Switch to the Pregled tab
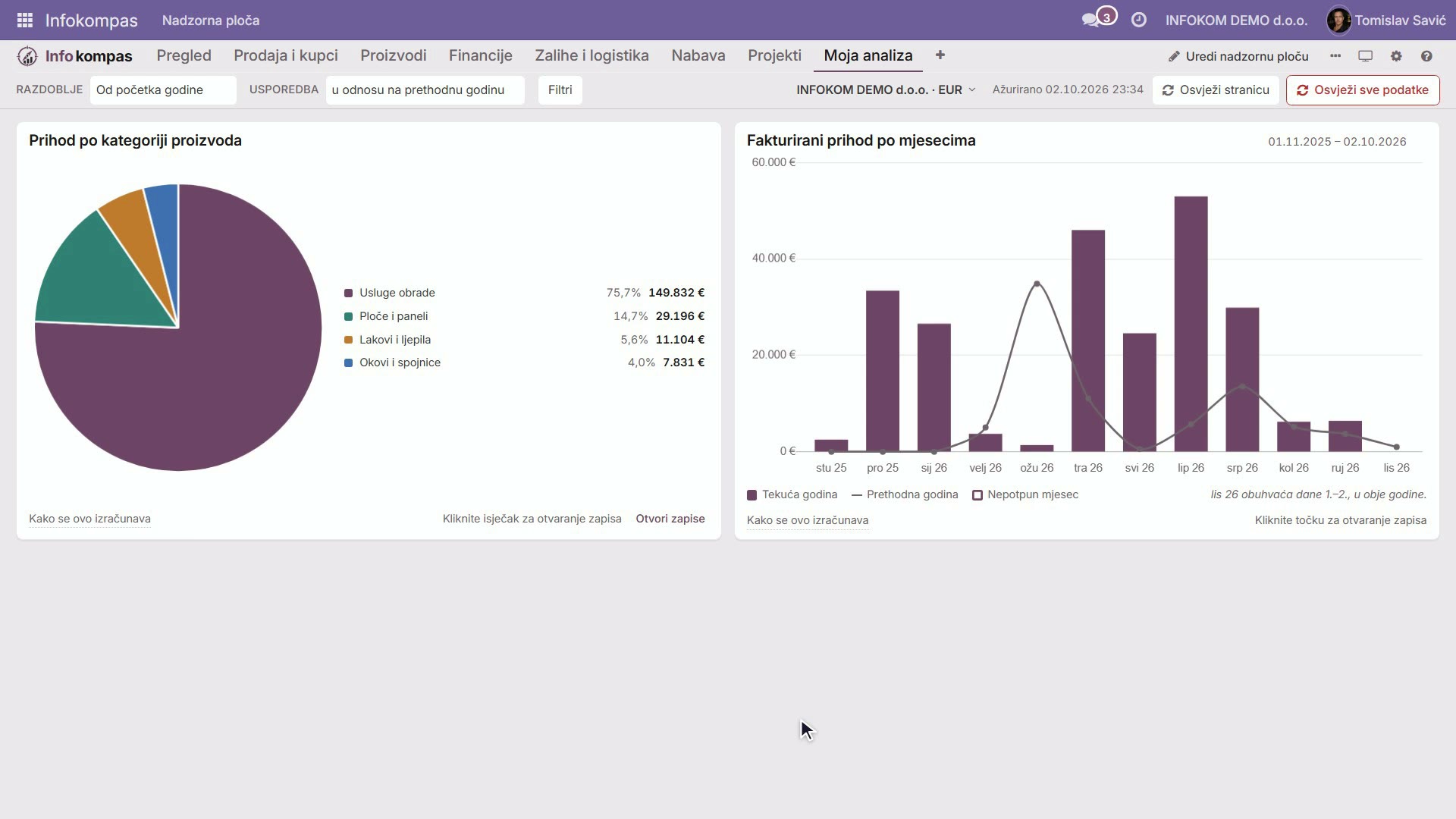 184,55
